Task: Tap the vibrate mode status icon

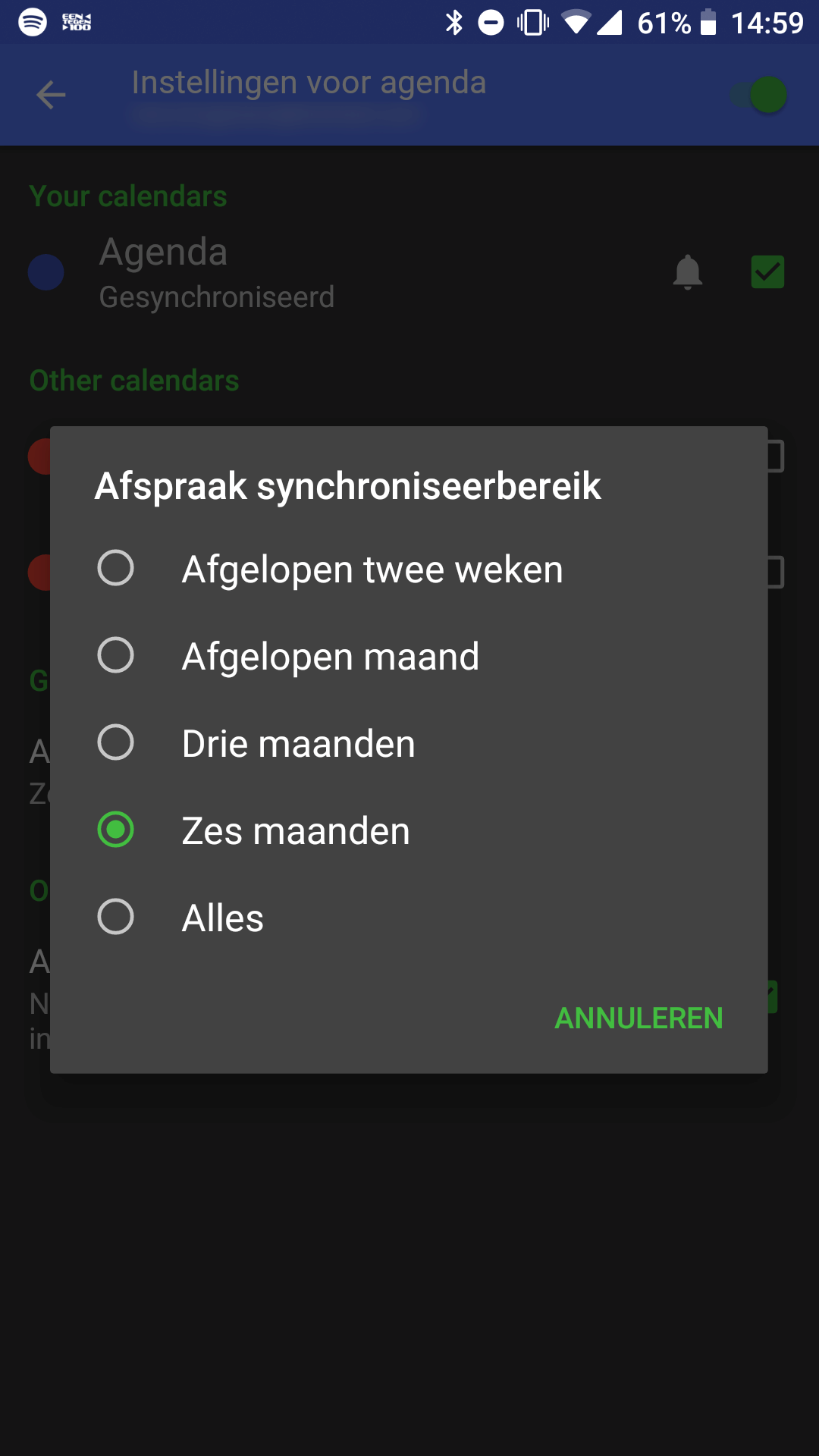Action: click(x=533, y=23)
